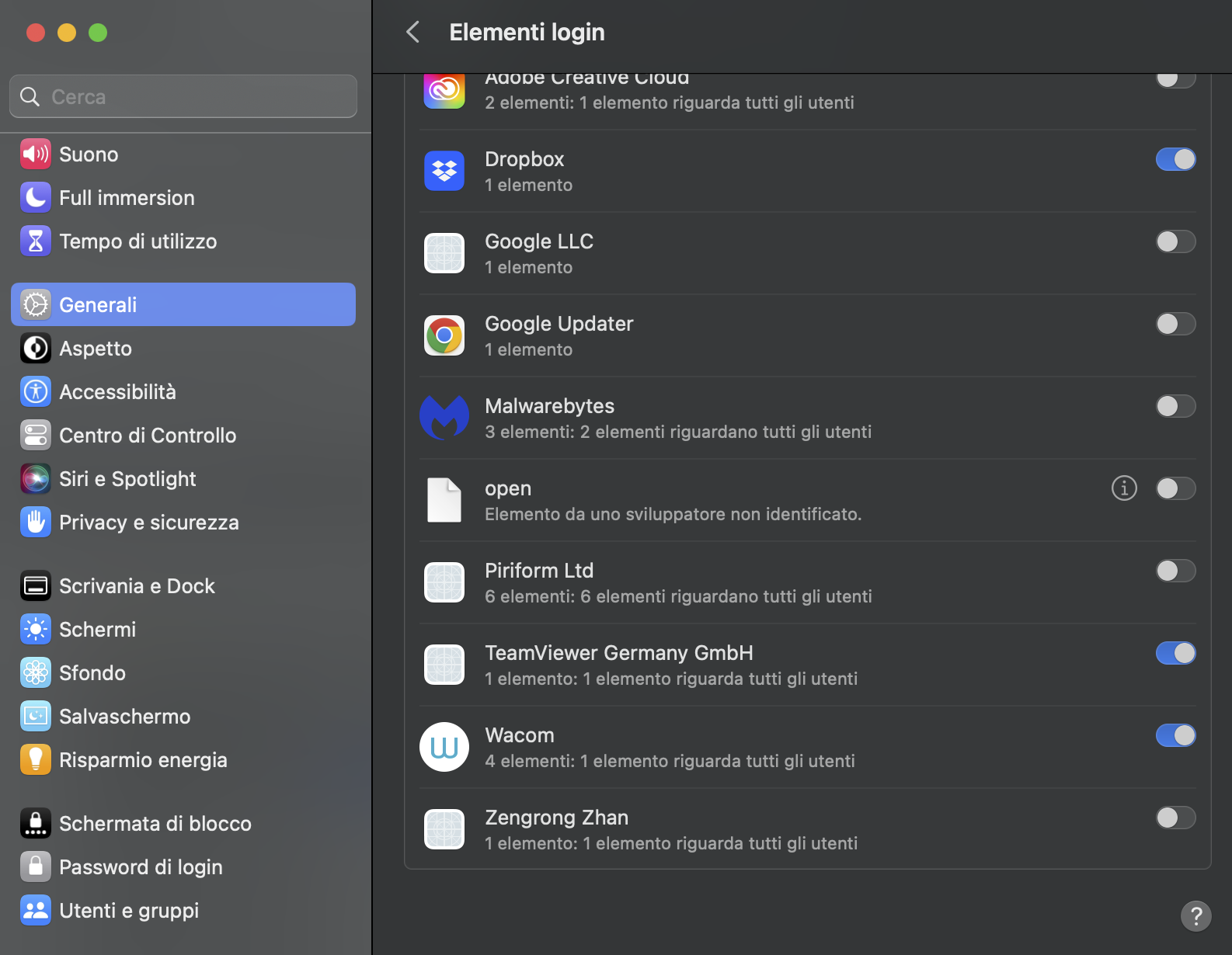The height and width of the screenshot is (955, 1232).
Task: Show info for the open item
Action: (1124, 488)
